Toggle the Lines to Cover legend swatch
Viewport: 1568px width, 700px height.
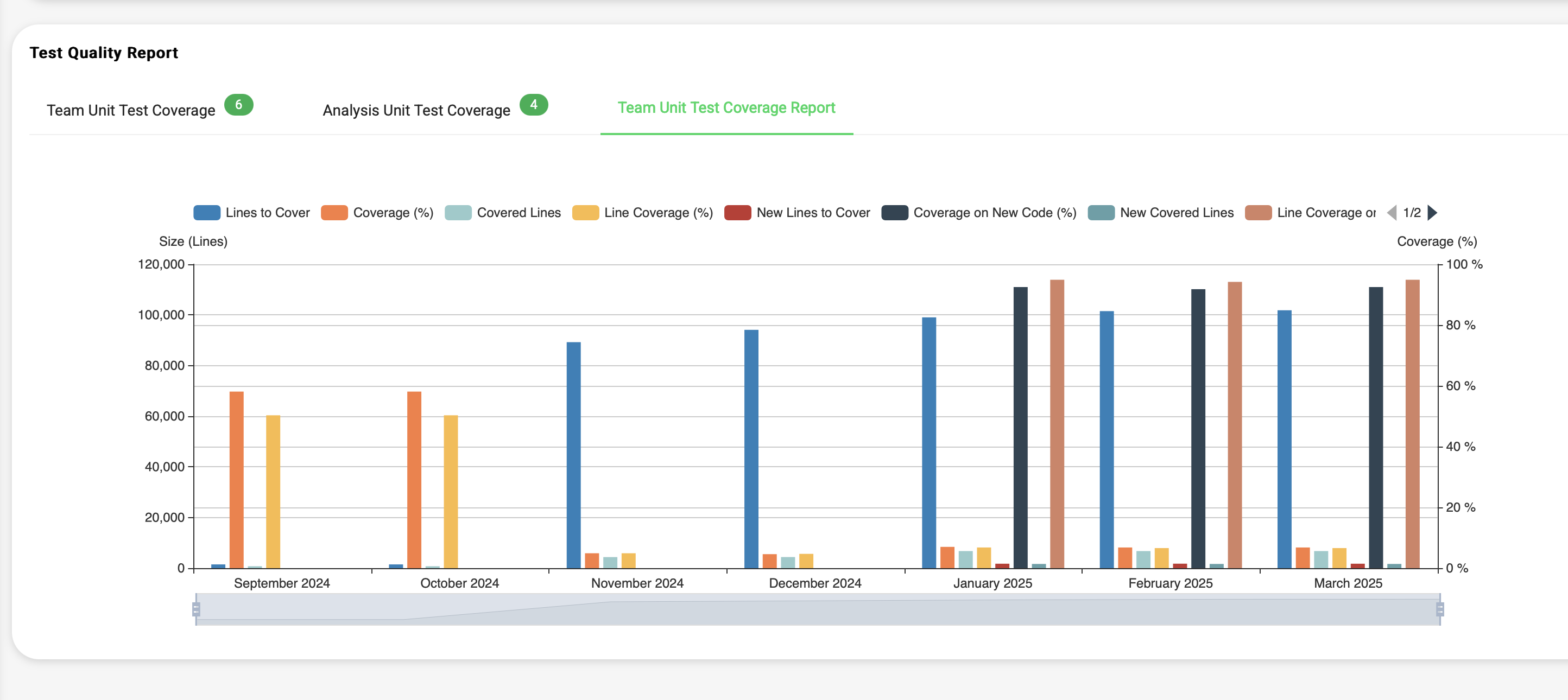point(206,213)
